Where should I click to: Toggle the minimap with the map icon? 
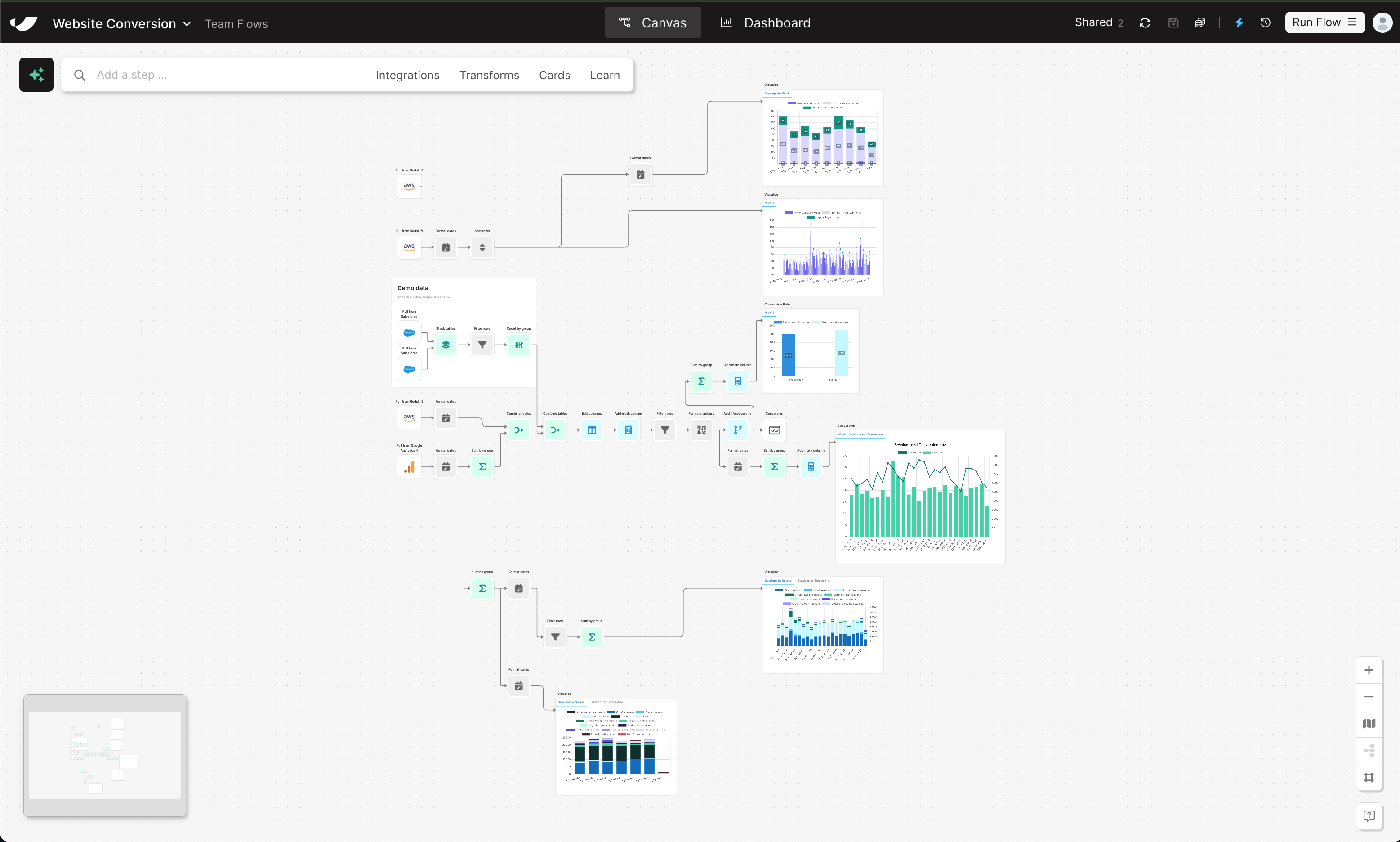click(x=1368, y=723)
